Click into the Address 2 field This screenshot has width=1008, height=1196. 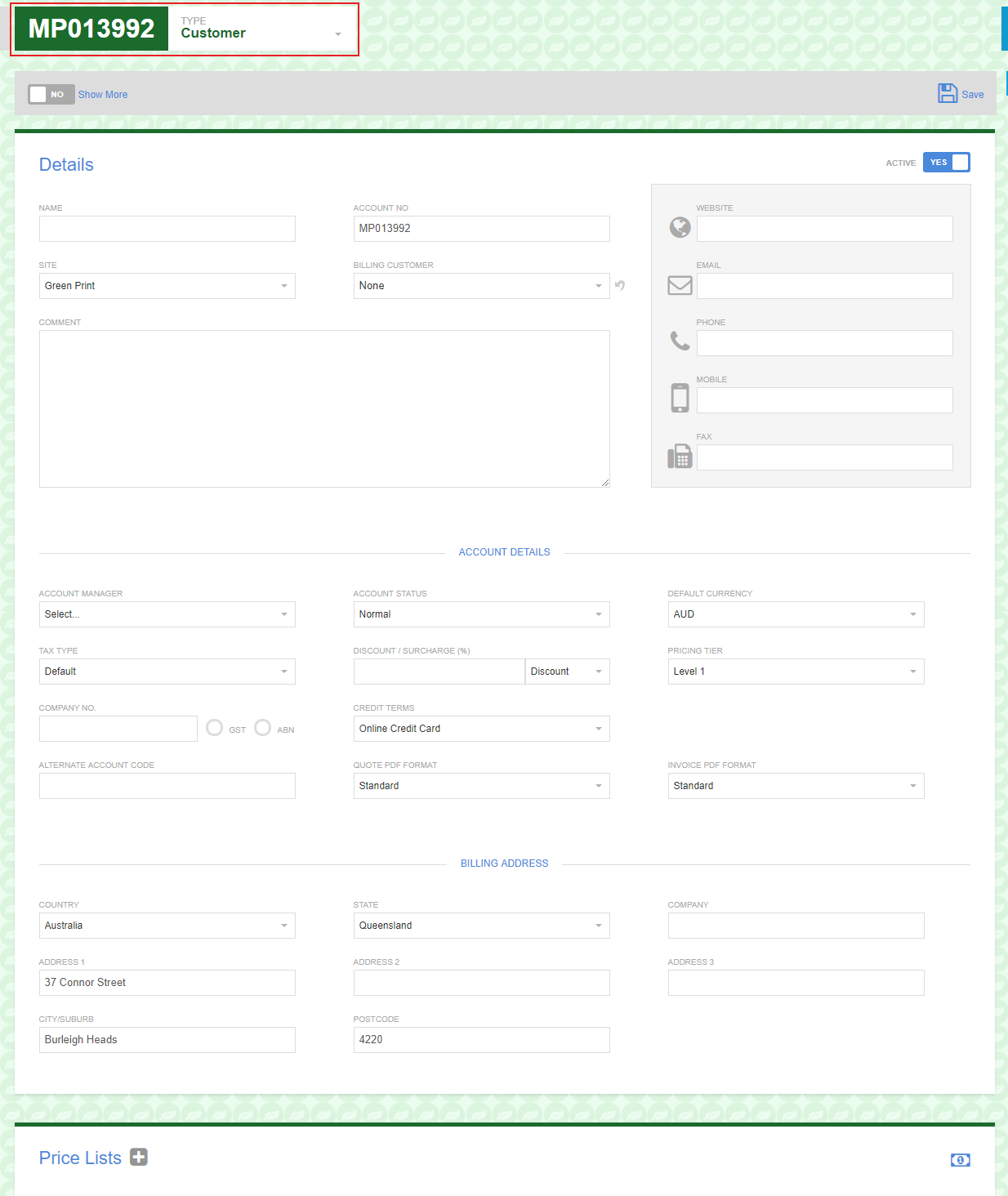[x=481, y=983]
